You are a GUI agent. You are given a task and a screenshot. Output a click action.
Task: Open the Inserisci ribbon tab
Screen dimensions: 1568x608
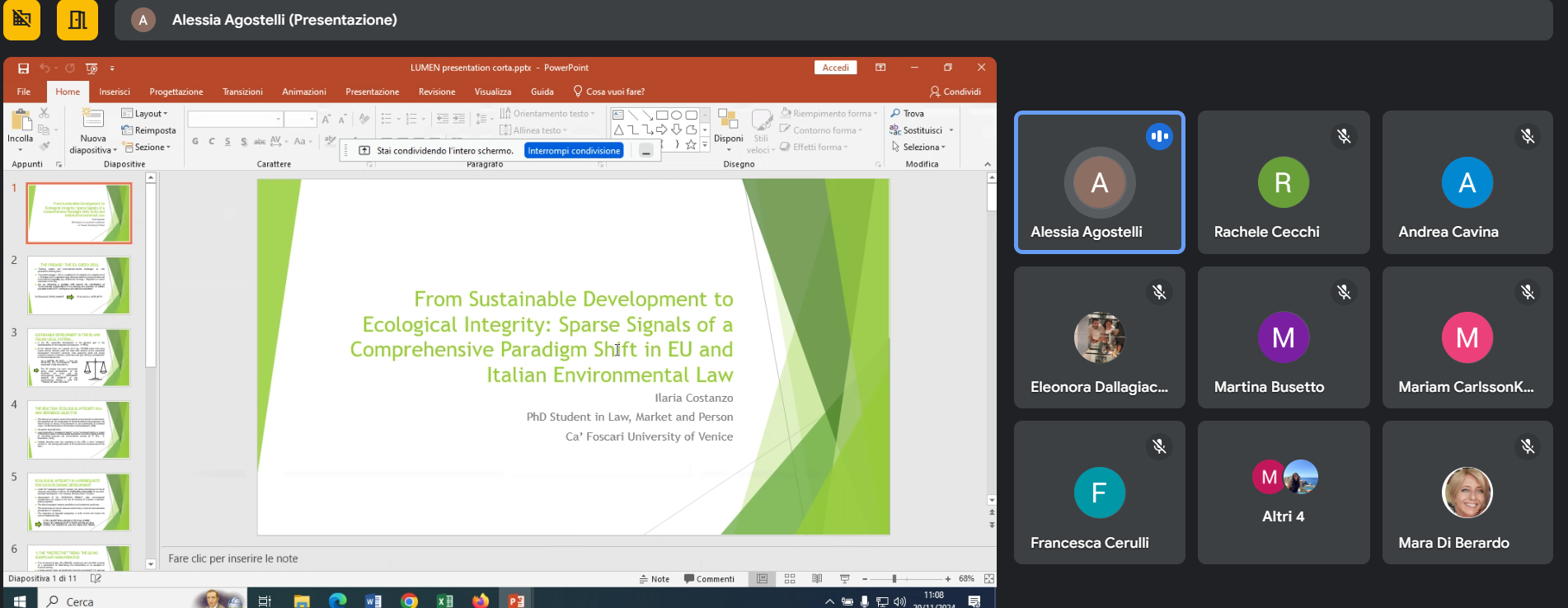[x=115, y=92]
